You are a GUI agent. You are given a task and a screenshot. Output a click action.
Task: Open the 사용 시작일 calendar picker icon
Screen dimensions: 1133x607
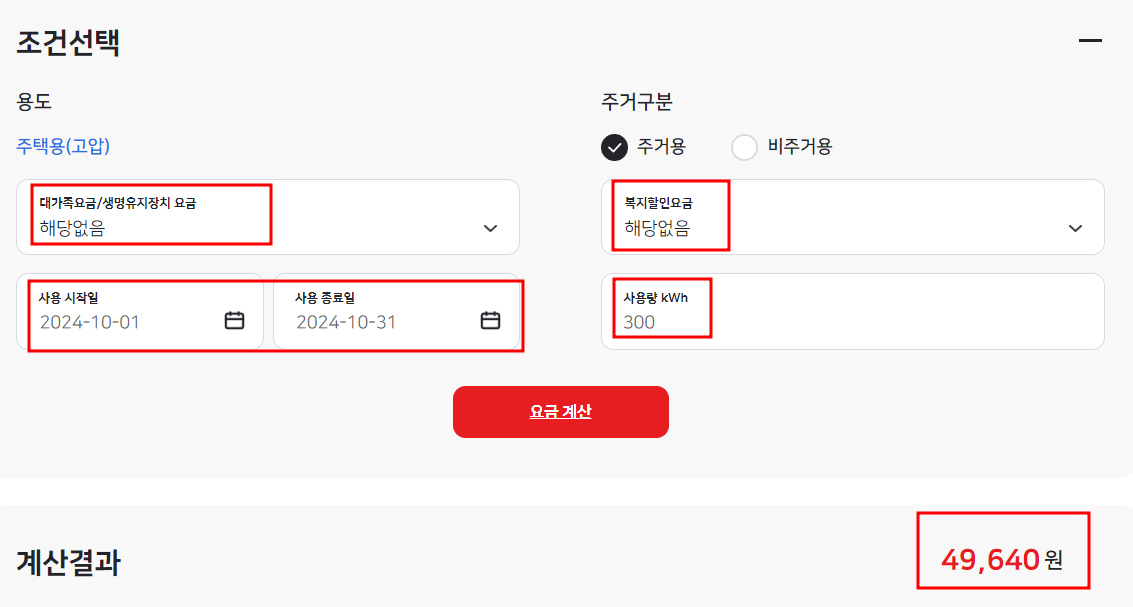(x=234, y=320)
